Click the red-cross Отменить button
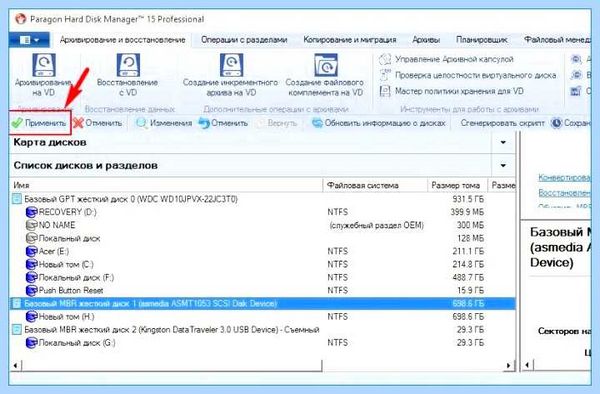Viewport: 600px width, 394px height. tap(98, 123)
